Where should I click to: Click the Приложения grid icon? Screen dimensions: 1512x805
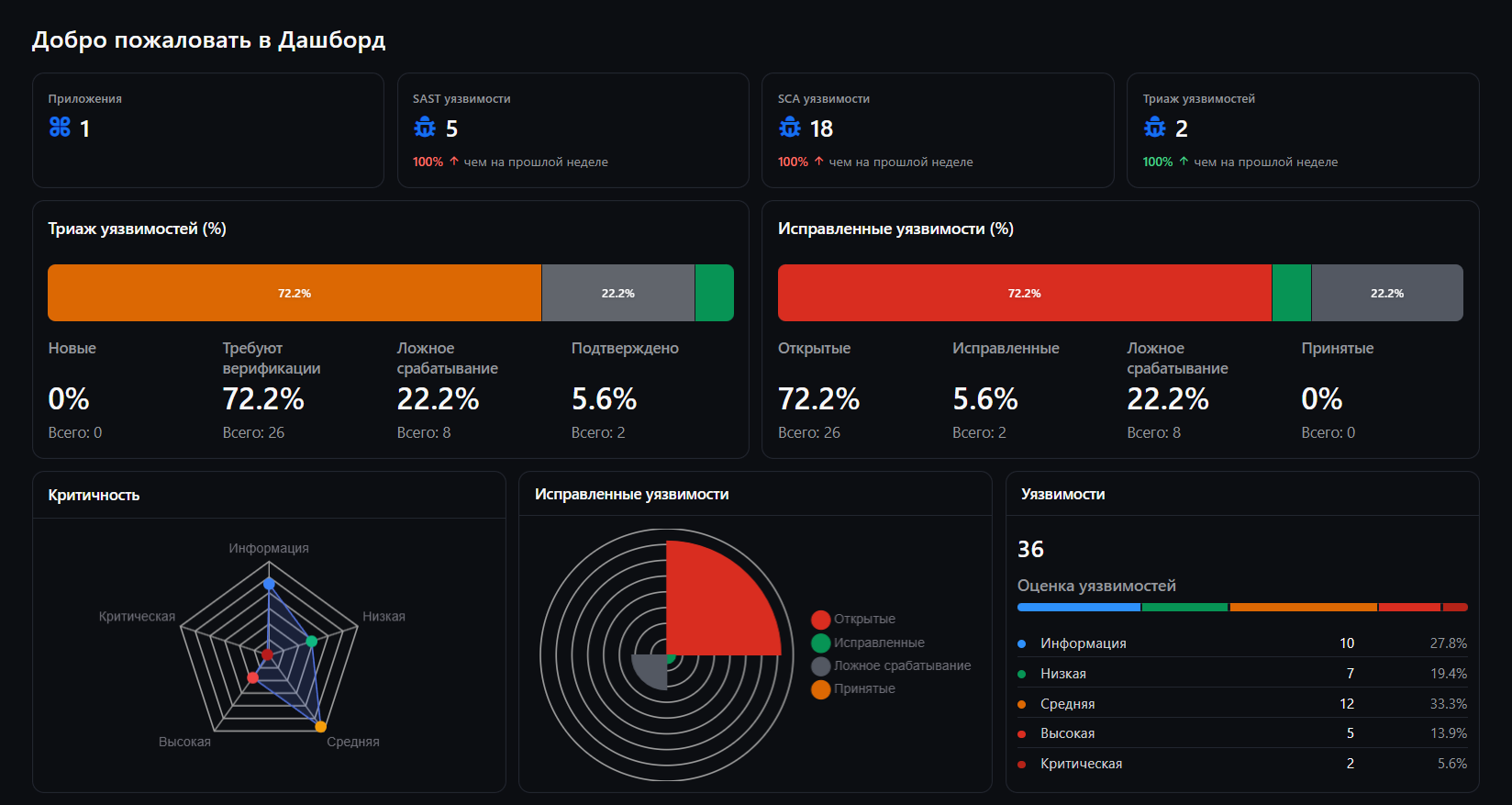(60, 128)
